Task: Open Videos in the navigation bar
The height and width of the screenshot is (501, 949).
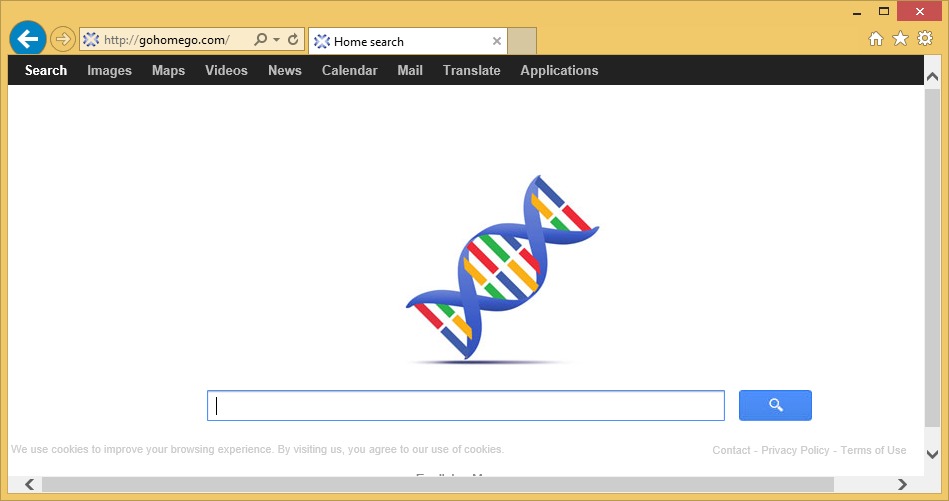Action: (226, 70)
